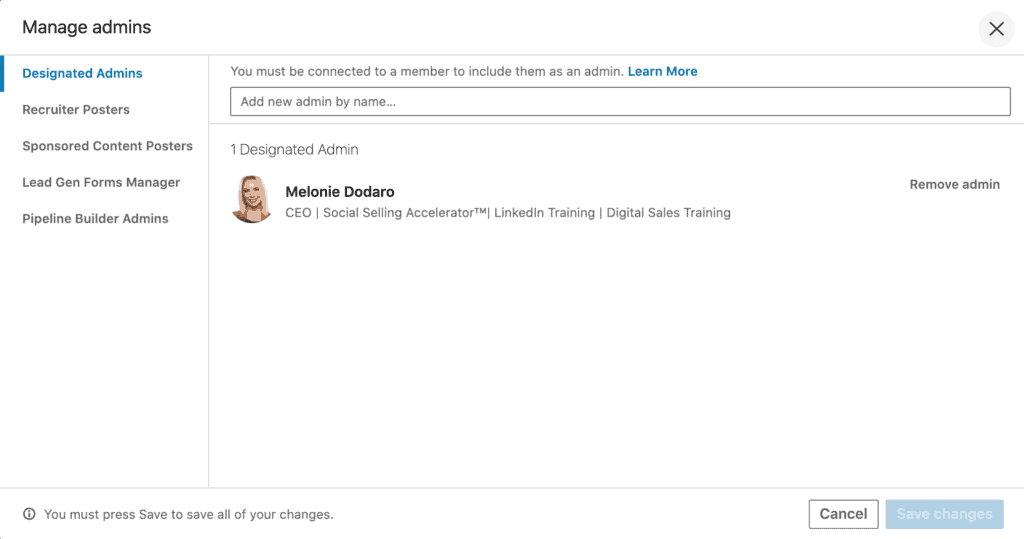Follow the Learn More link
This screenshot has width=1024, height=539.
coord(662,72)
